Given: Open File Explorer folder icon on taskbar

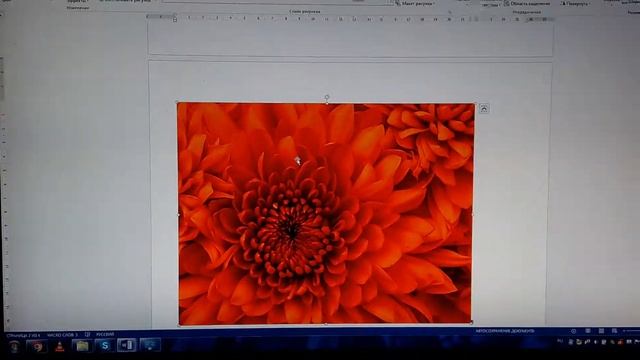Looking at the screenshot, I should pyautogui.click(x=82, y=346).
